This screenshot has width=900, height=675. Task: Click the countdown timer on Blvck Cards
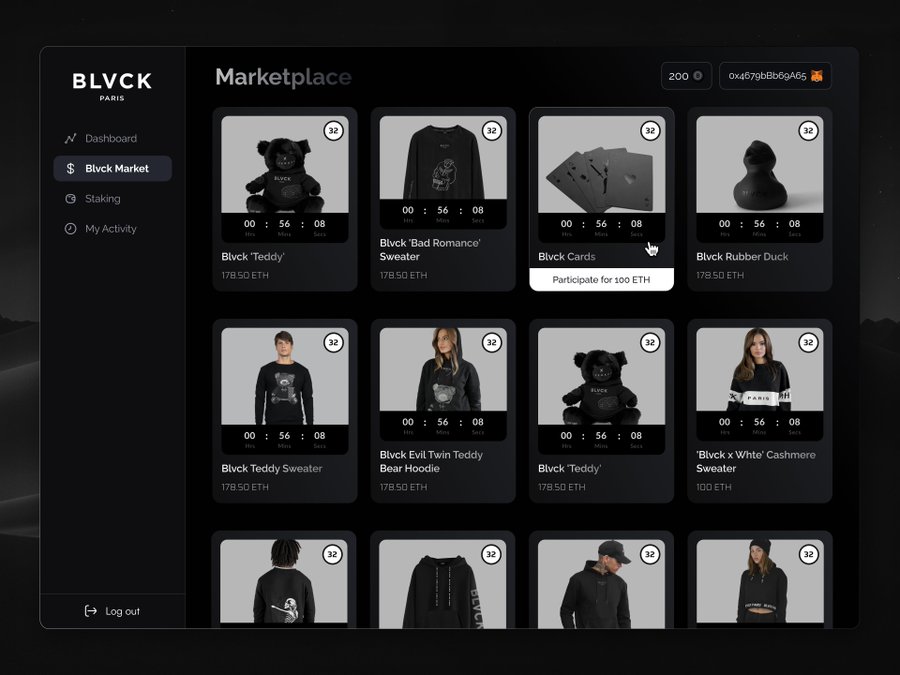pyautogui.click(x=602, y=227)
